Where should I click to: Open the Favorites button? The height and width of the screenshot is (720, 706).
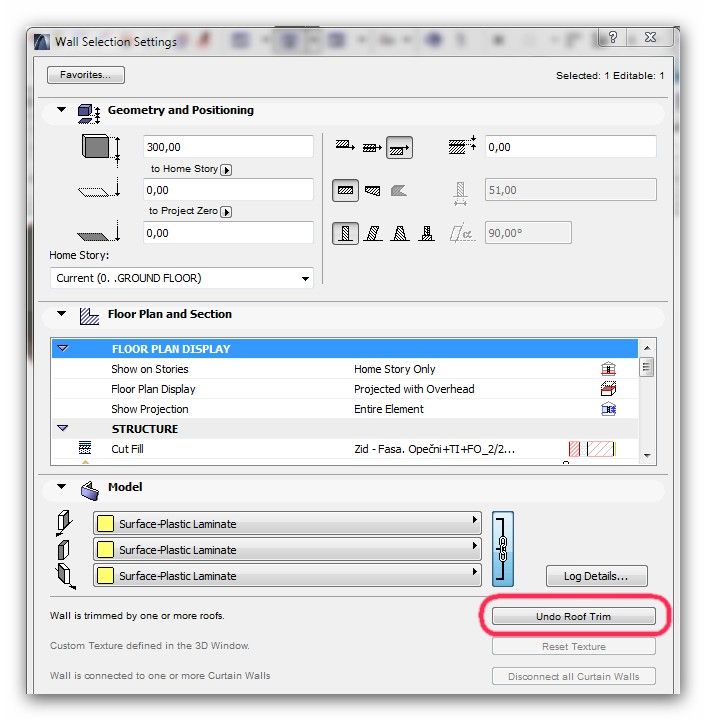point(85,75)
